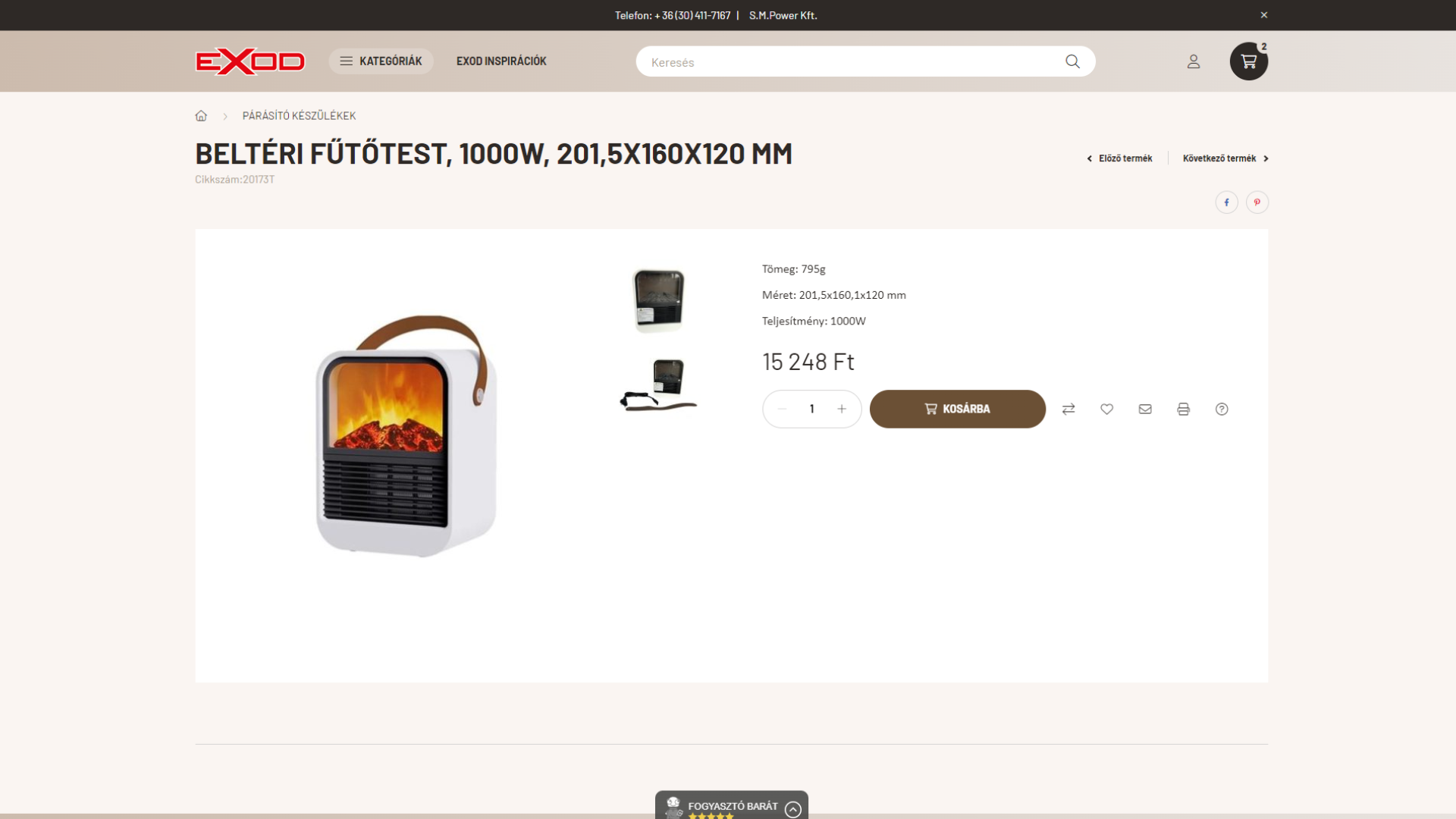Add product to comparison list
The width and height of the screenshot is (1456, 819).
[1068, 409]
